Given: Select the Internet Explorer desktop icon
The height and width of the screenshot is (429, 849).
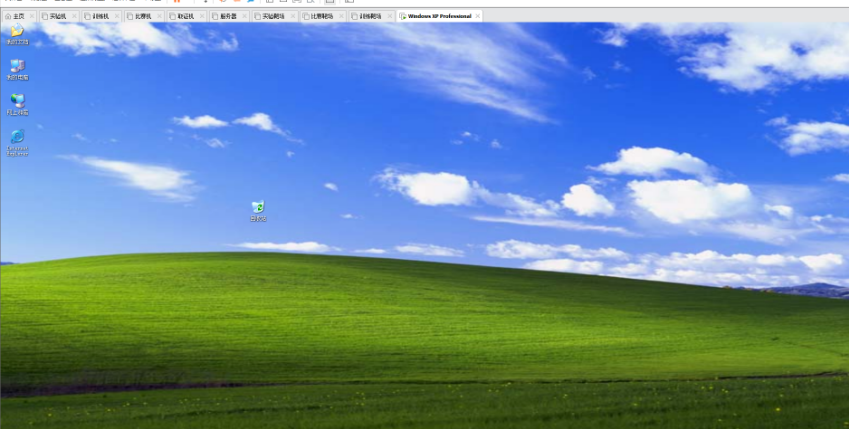Looking at the screenshot, I should [x=17, y=142].
